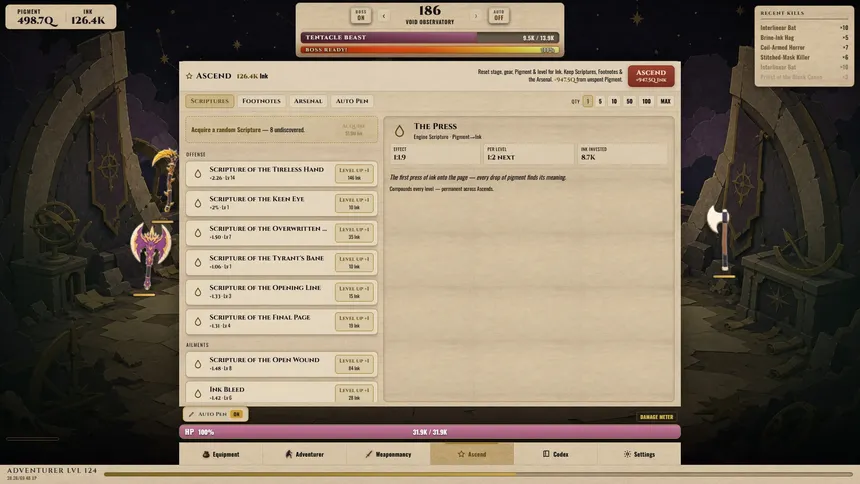
Task: Open the Damage Meter
Action: tap(657, 417)
